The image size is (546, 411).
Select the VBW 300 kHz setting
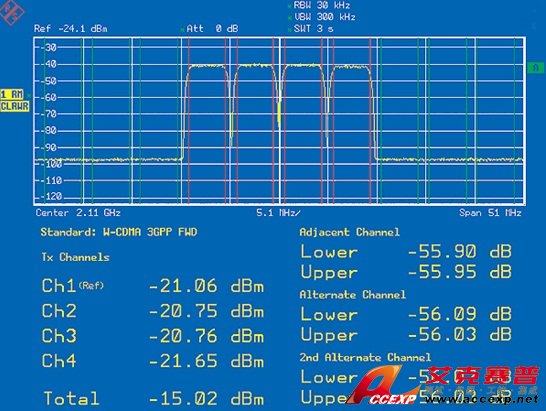tap(325, 17)
